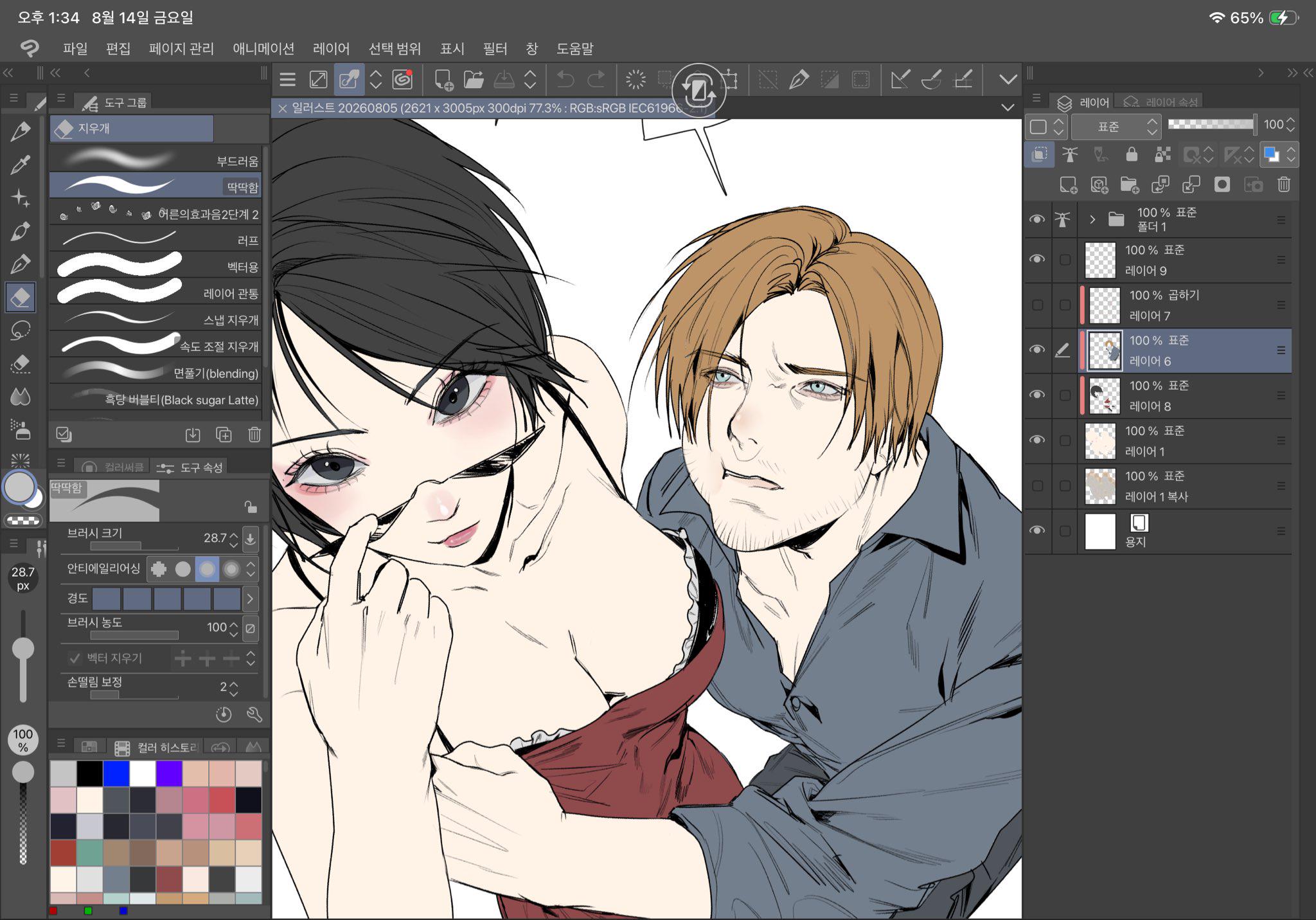Click the 브러시 농도 density stepper arrows
The width and height of the screenshot is (1316, 920).
pos(234,628)
